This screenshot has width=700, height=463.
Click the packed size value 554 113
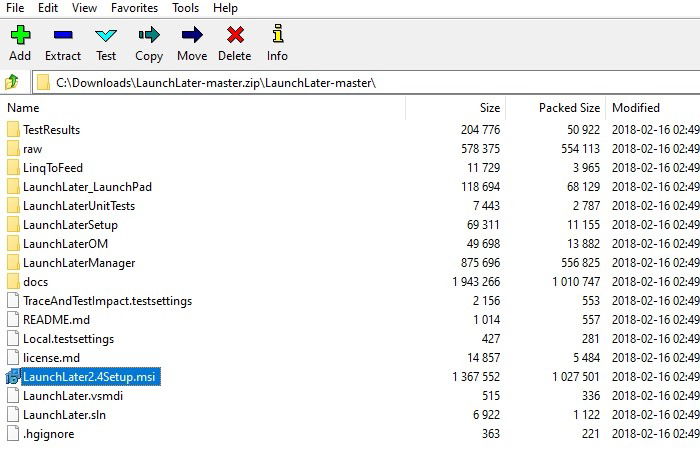[x=580, y=149]
